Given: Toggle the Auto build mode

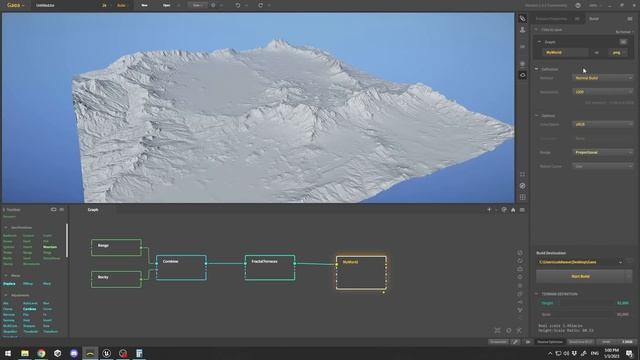Looking at the screenshot, I should click(121, 5).
